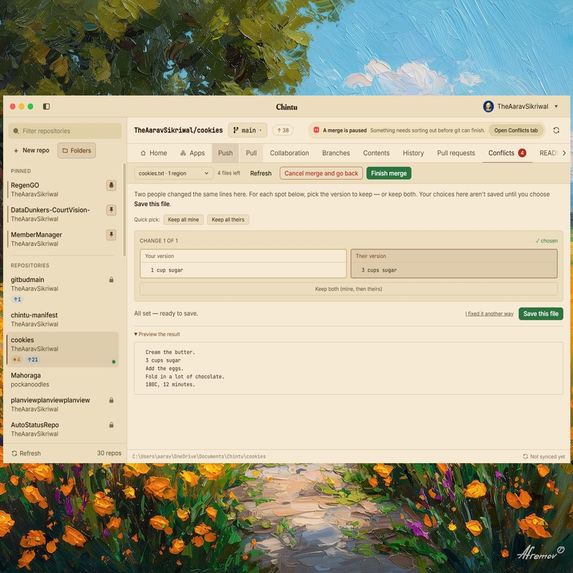
Task: Open the Home tab
Action: tap(154, 153)
